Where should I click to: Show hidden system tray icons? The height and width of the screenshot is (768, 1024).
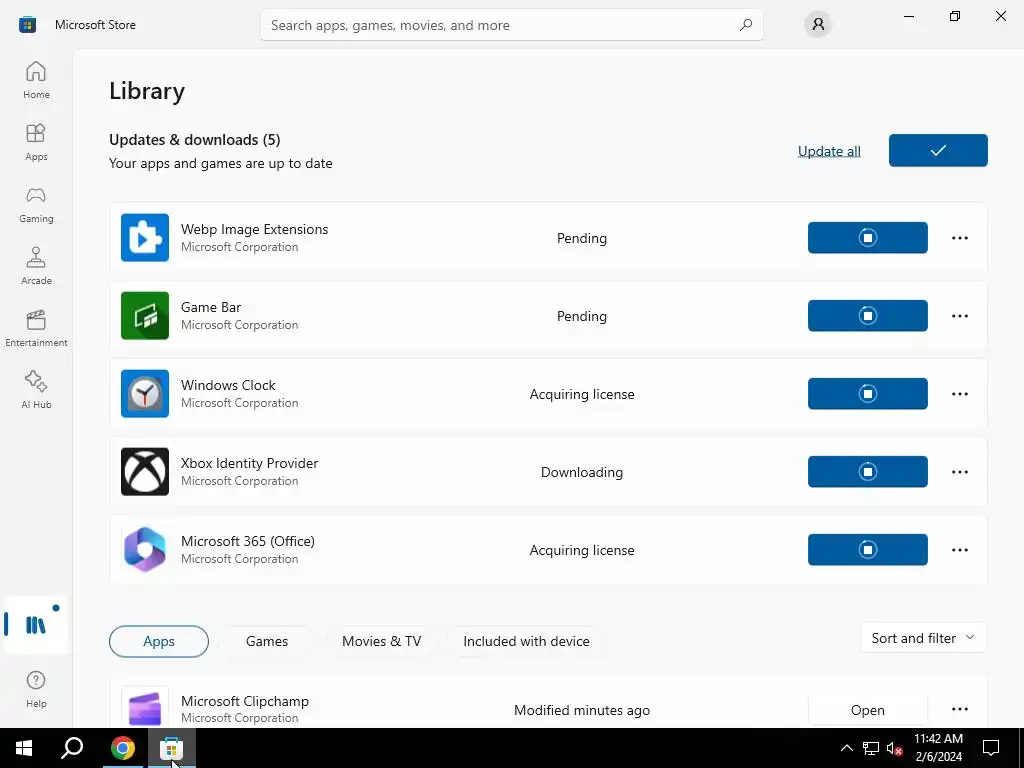tap(846, 748)
